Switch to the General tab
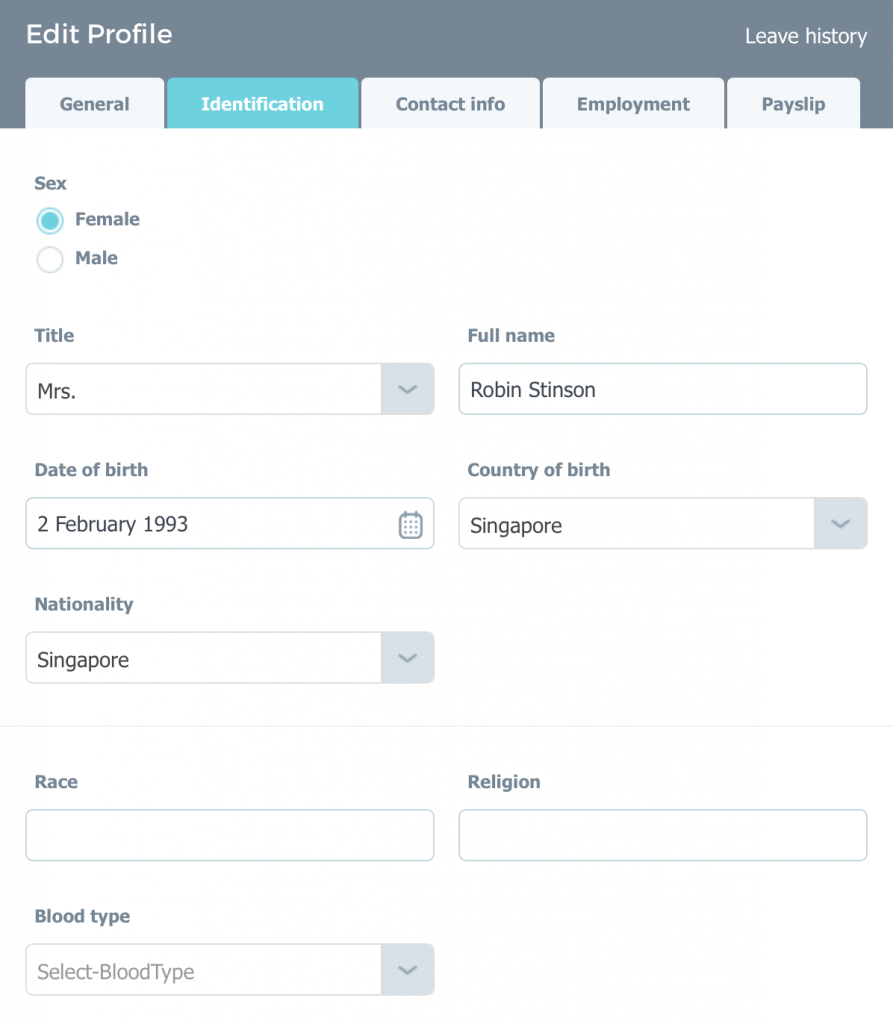 point(95,104)
